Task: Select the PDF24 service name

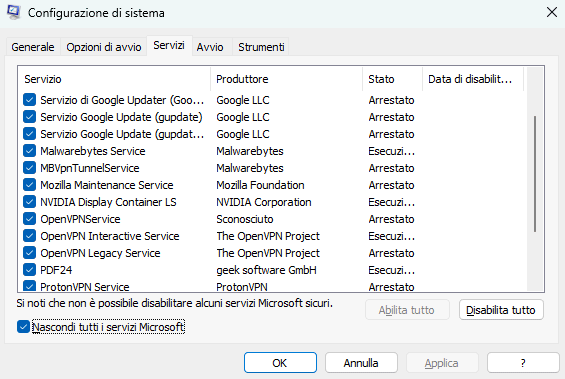Action: pos(56,270)
